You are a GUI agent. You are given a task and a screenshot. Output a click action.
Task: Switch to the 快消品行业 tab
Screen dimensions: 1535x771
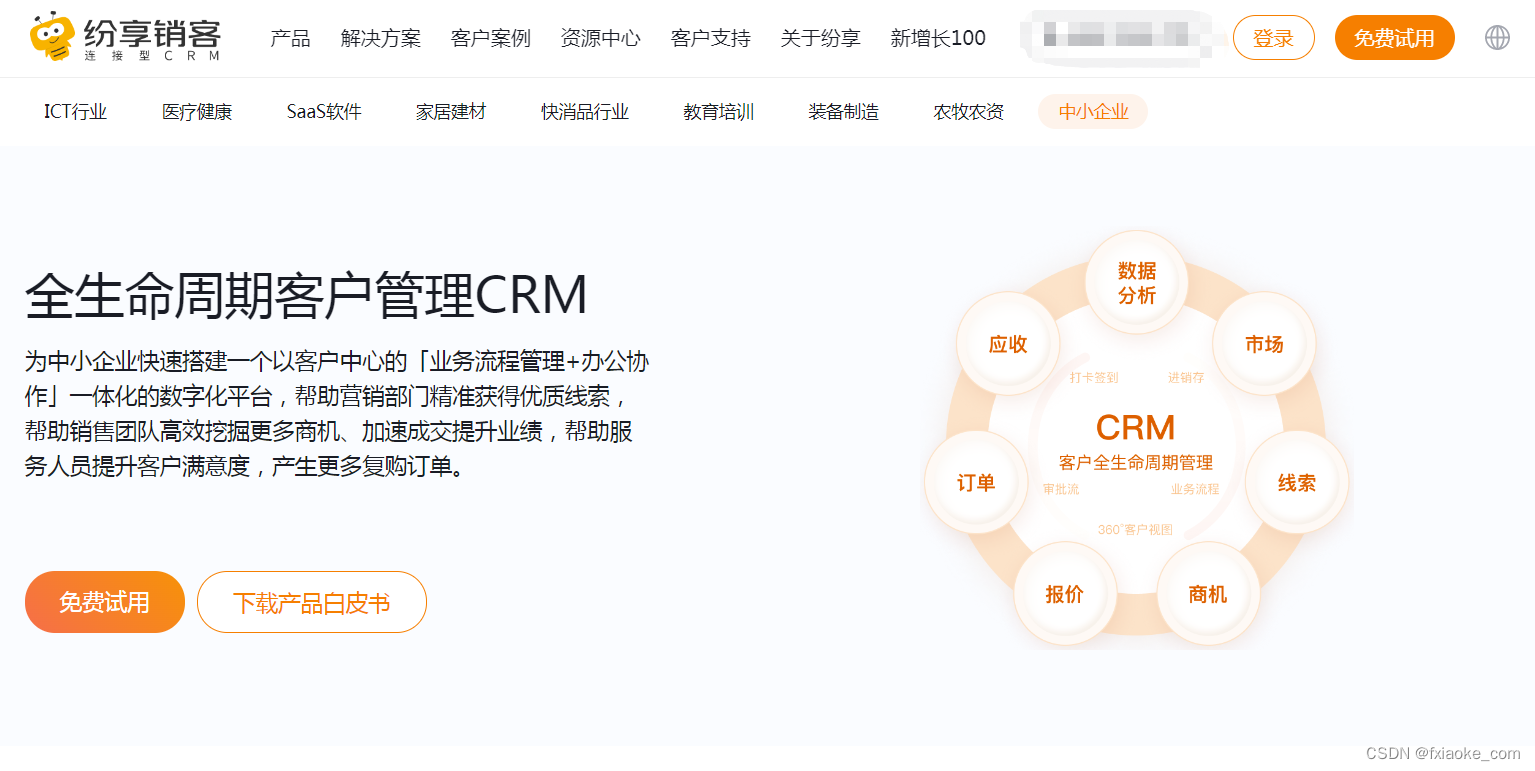pyautogui.click(x=585, y=112)
